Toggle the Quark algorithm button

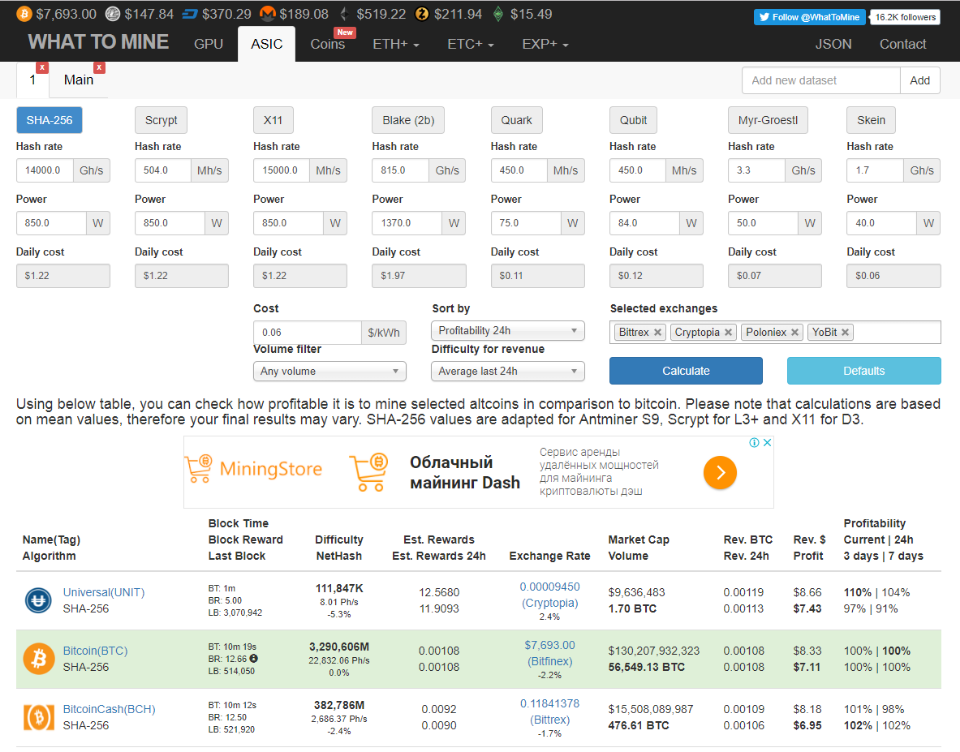517,120
